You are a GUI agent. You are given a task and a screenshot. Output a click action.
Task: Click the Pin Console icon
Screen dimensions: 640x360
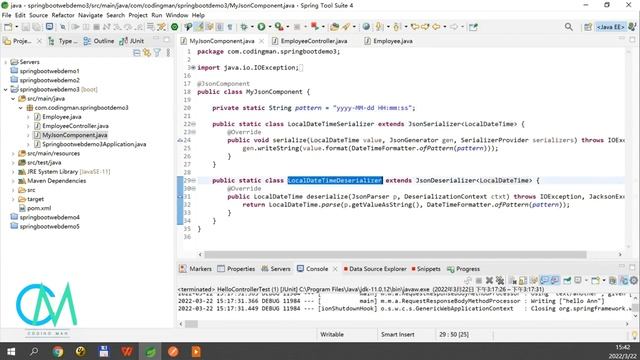click(567, 280)
